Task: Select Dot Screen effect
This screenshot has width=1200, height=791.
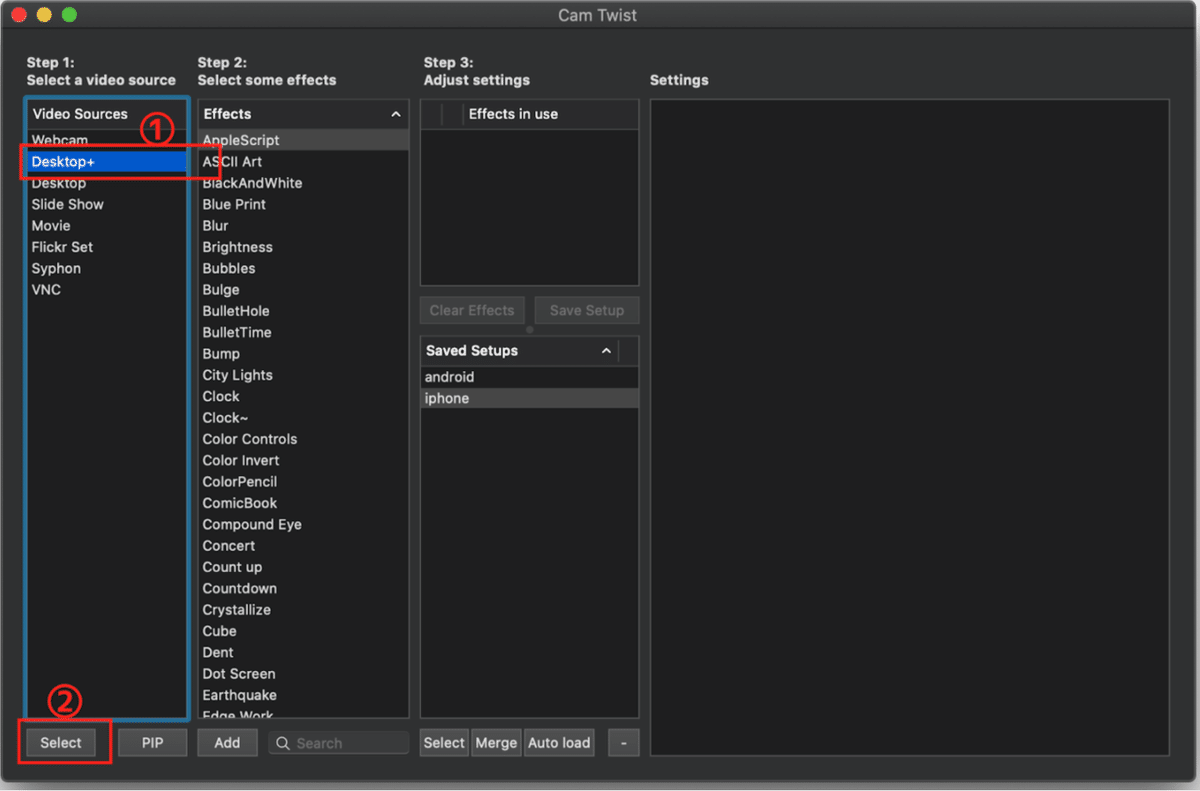Action: pos(303,673)
